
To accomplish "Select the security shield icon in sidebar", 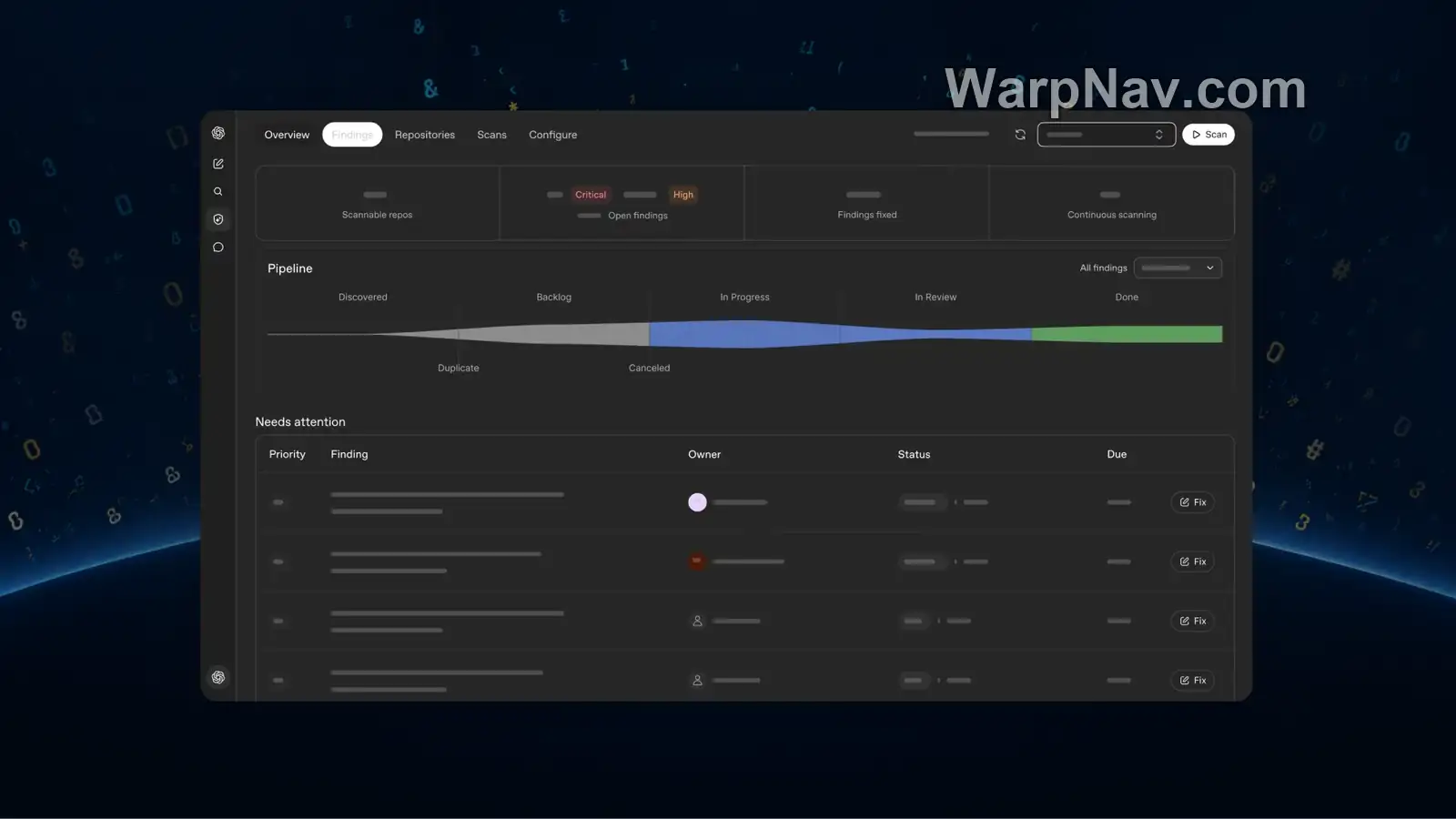I will pyautogui.click(x=218, y=219).
